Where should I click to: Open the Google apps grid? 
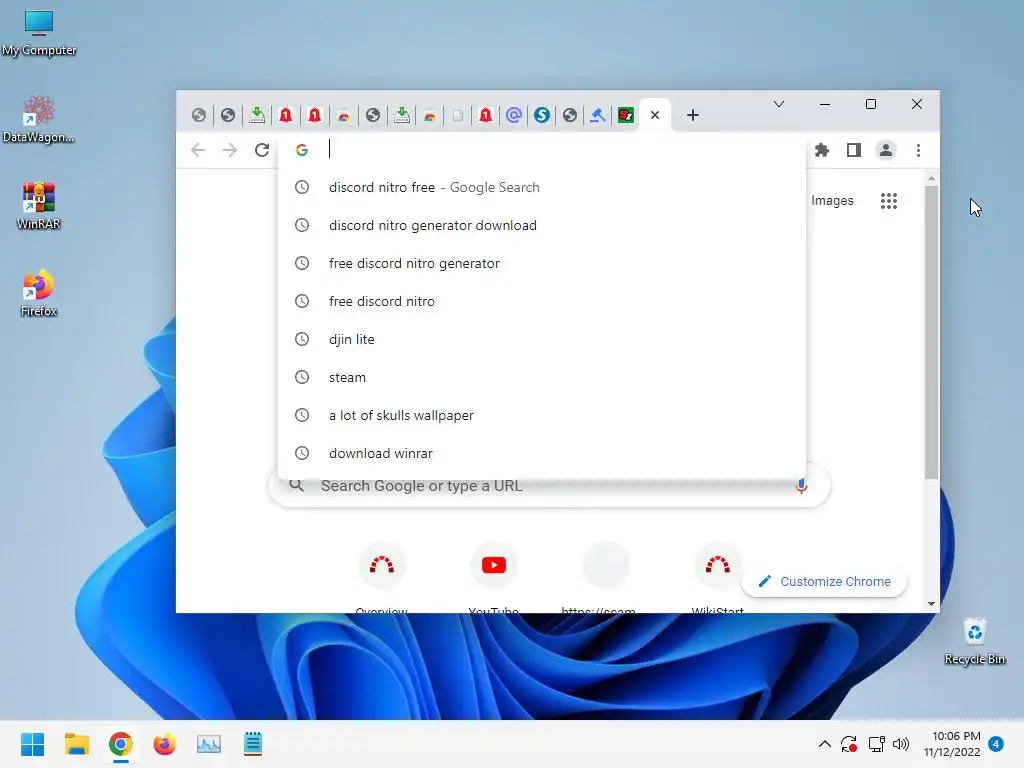coord(889,200)
